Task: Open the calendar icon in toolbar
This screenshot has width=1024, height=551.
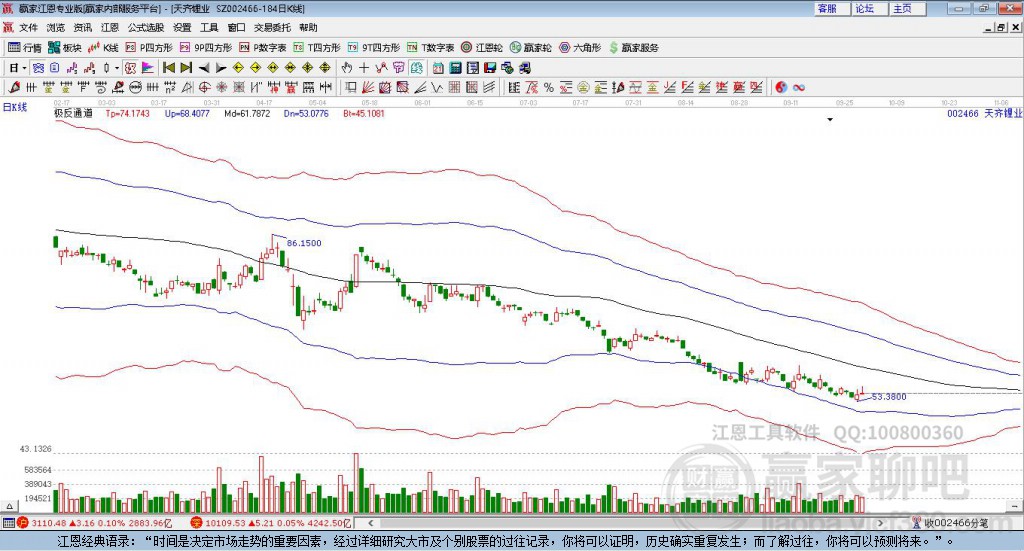Action: (438, 68)
